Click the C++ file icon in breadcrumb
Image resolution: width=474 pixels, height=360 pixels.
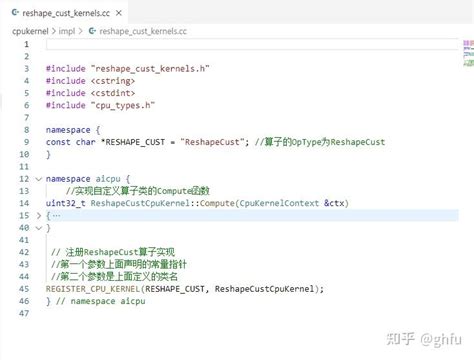(92, 31)
